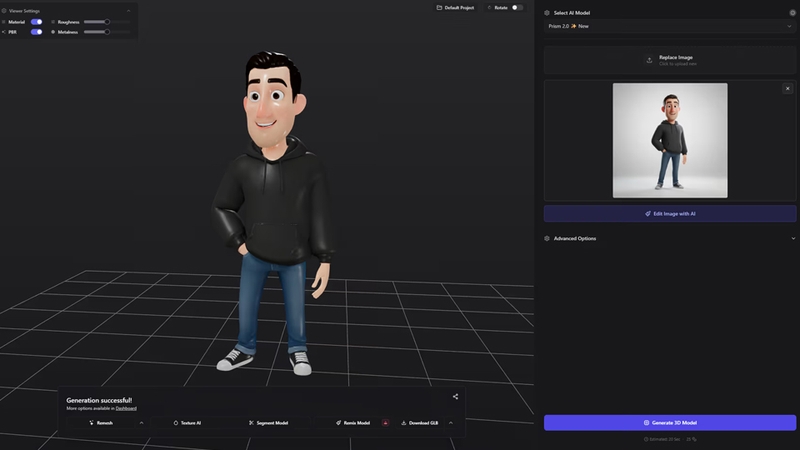
Task: Toggle the PBR switch off
Action: click(37, 32)
